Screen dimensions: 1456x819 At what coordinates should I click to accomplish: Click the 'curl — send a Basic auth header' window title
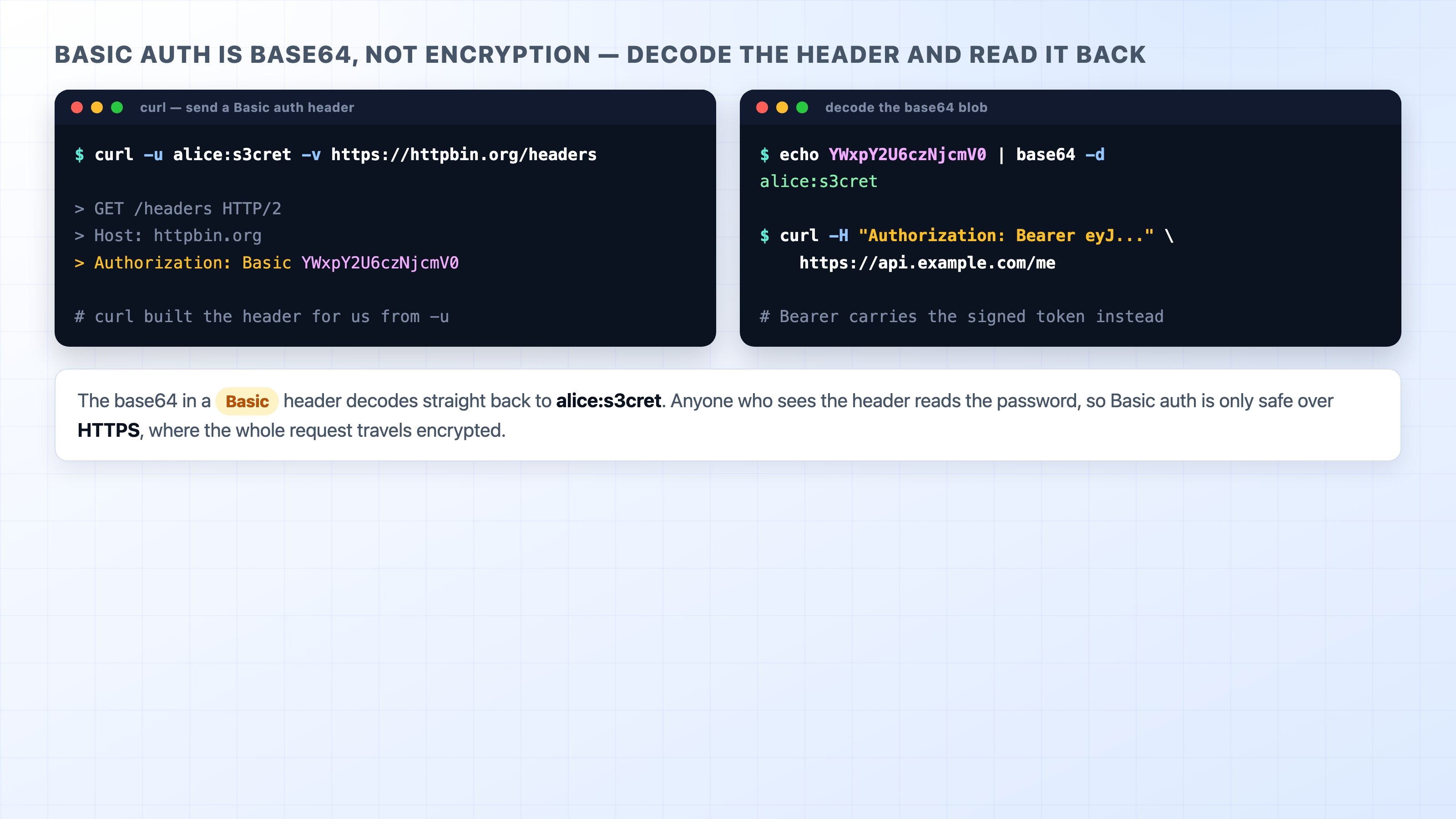coord(247,107)
